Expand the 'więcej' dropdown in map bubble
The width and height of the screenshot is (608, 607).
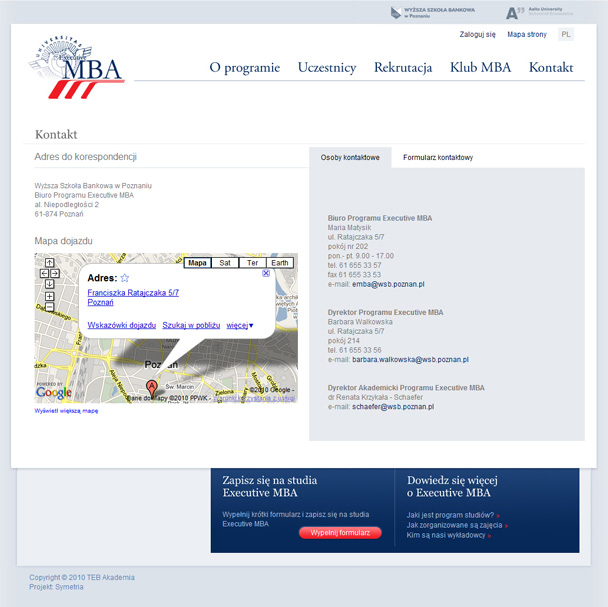(240, 325)
